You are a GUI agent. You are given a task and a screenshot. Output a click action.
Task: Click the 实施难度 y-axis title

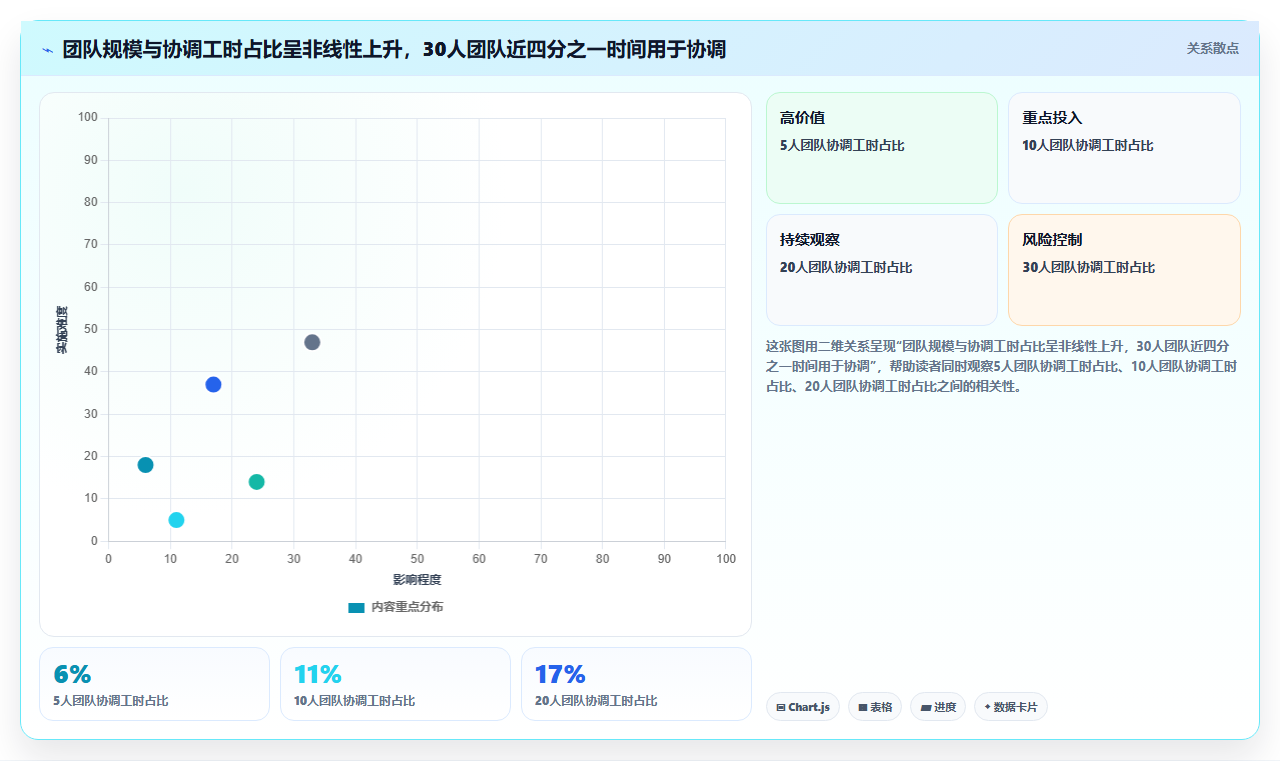point(62,330)
